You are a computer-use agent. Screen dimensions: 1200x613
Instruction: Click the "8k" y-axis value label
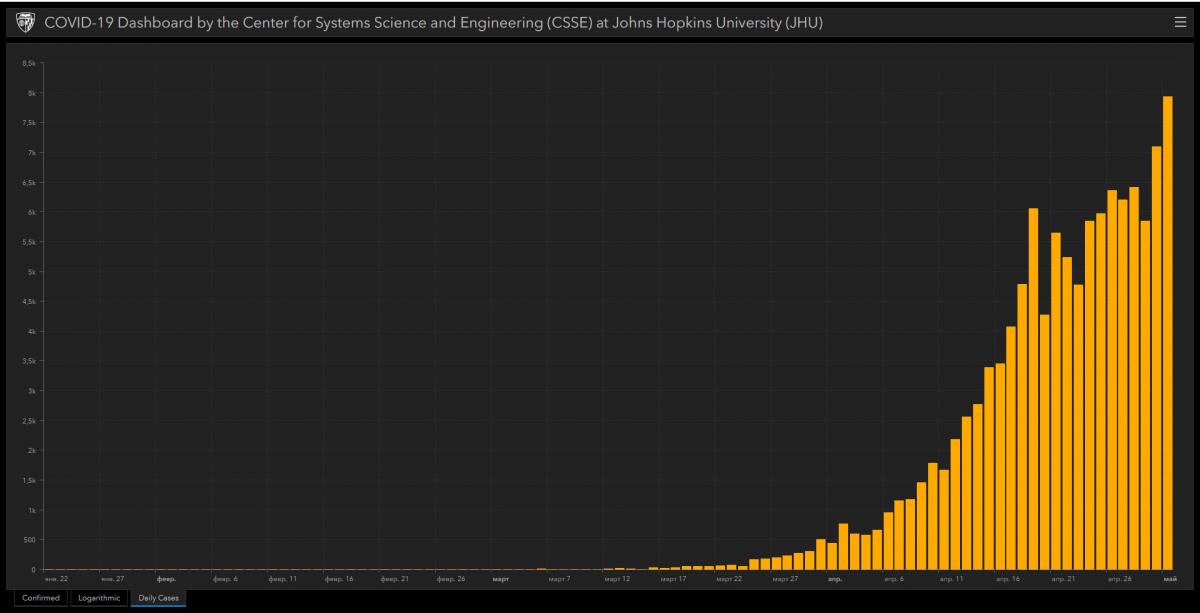click(32, 93)
